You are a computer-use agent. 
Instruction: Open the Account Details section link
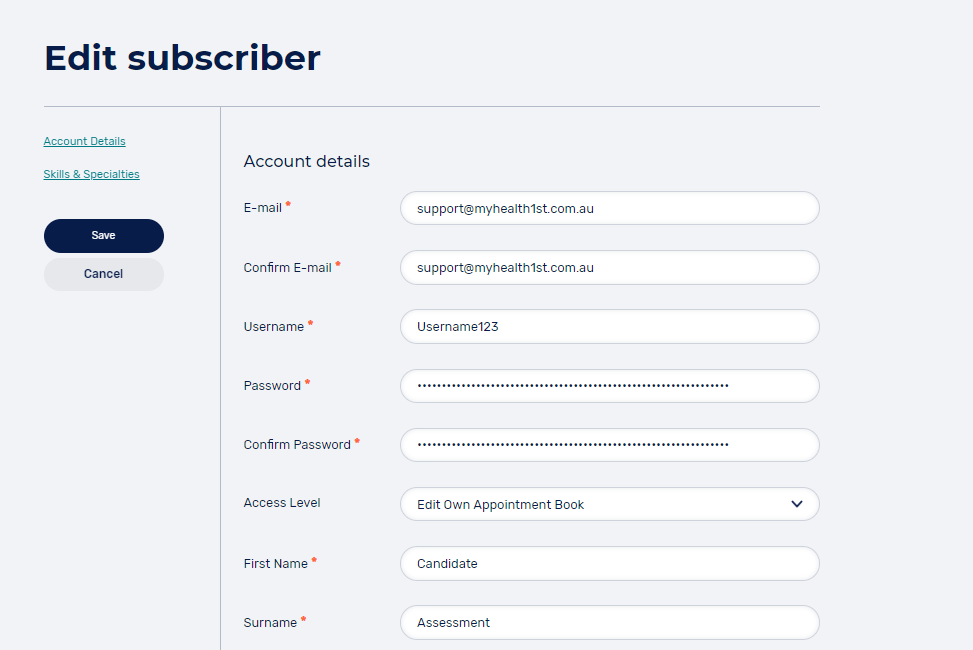pos(85,142)
